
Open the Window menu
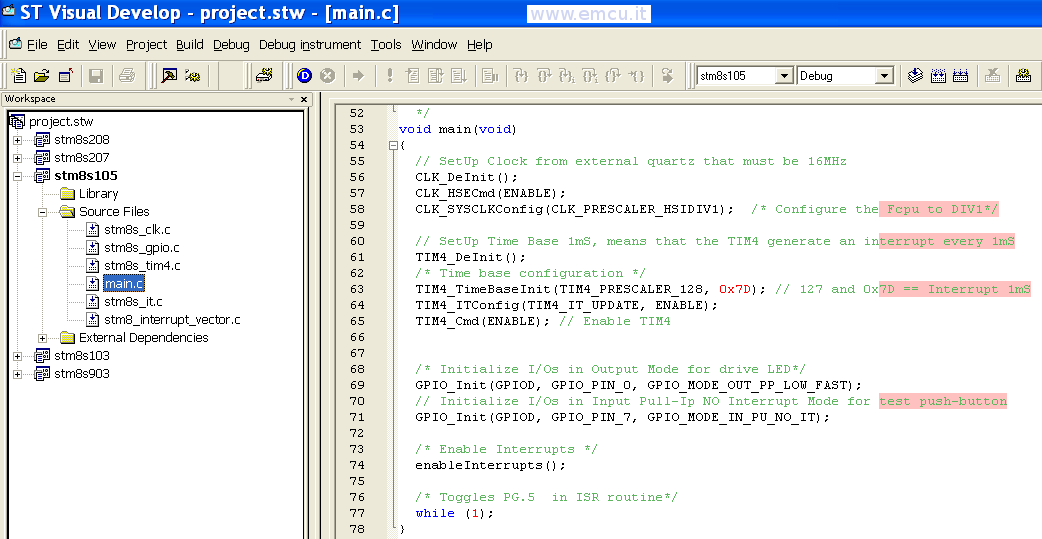click(434, 45)
